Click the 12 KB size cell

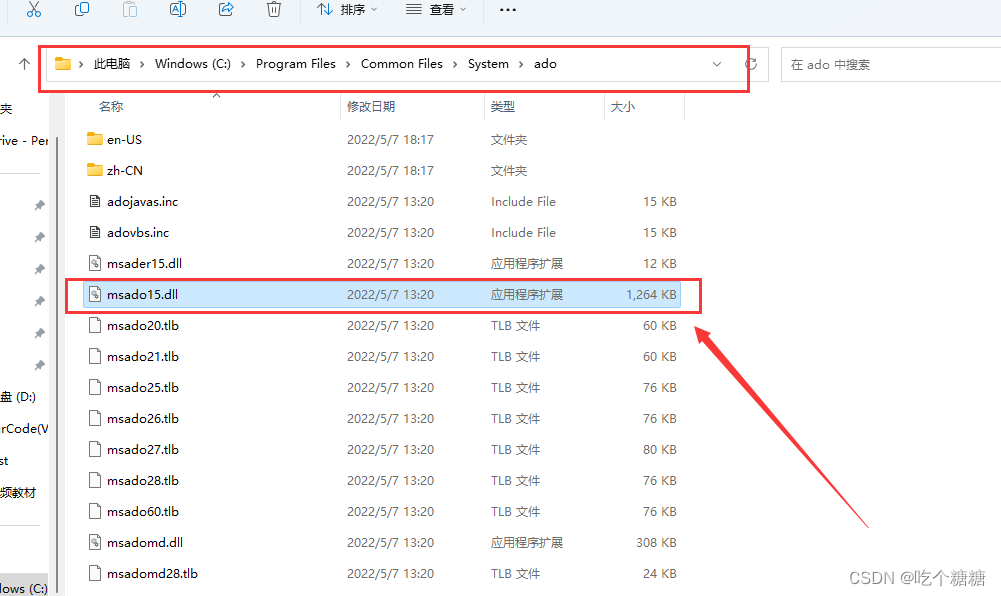[659, 264]
